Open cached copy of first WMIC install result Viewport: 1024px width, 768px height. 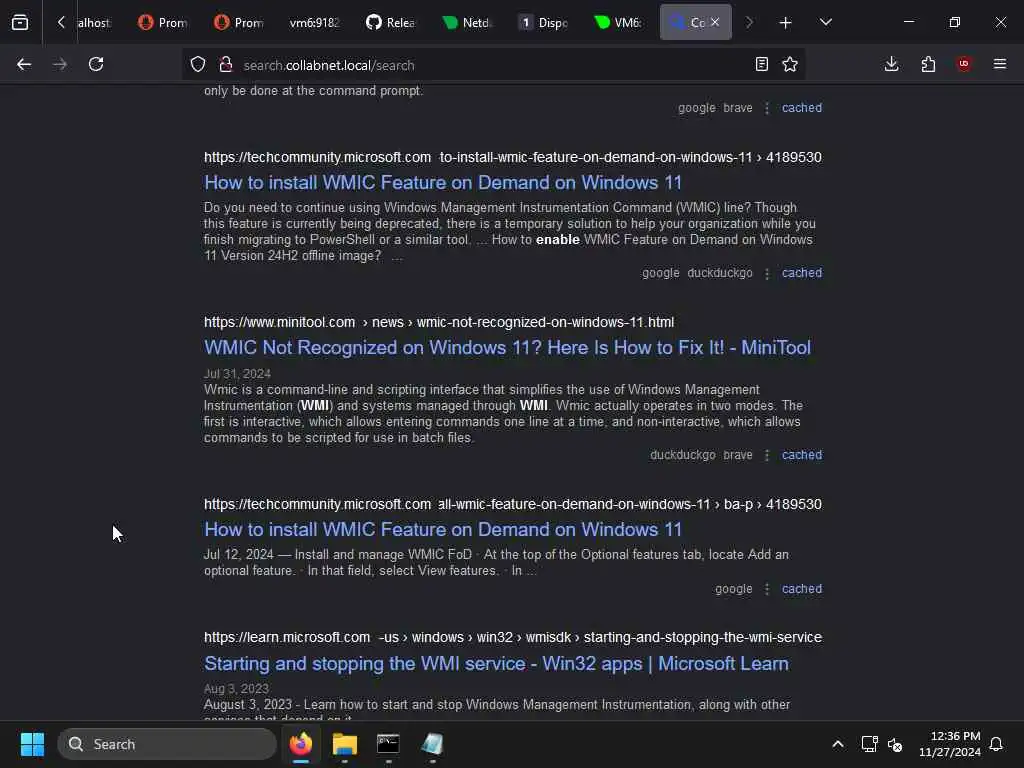tap(802, 273)
